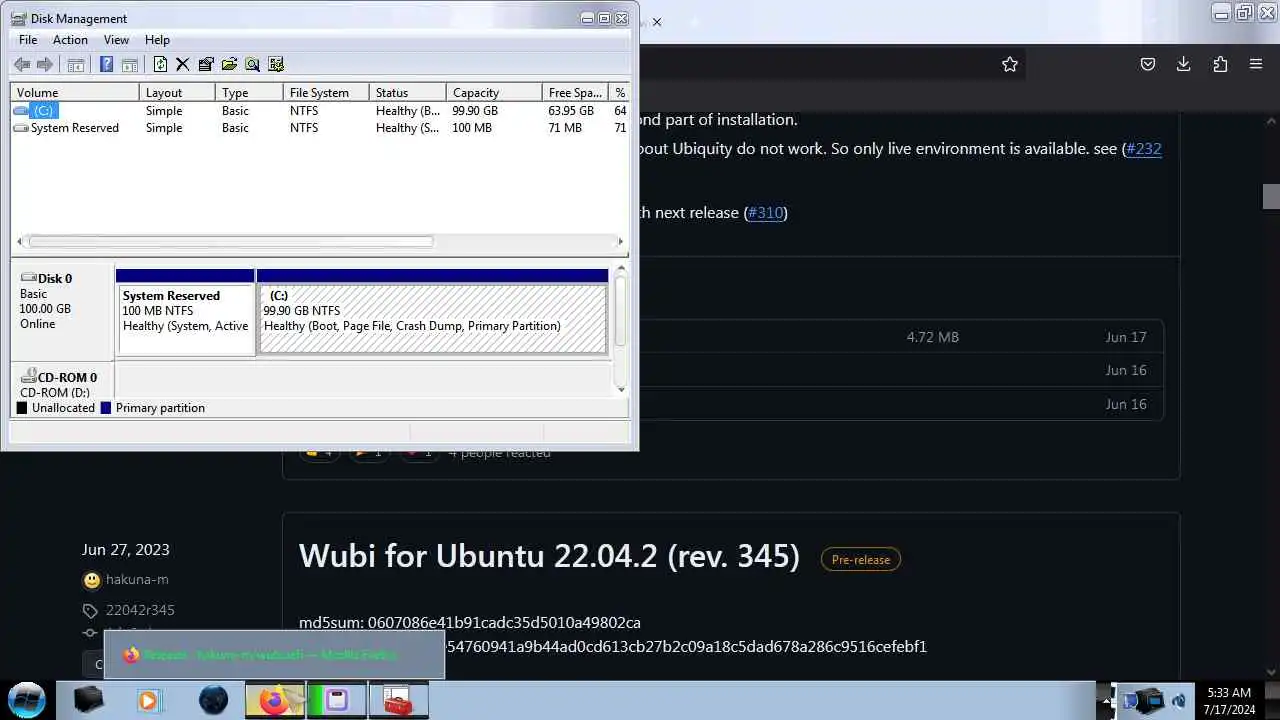Click the Firefox page vertical scrollbar thumb

point(1271,197)
